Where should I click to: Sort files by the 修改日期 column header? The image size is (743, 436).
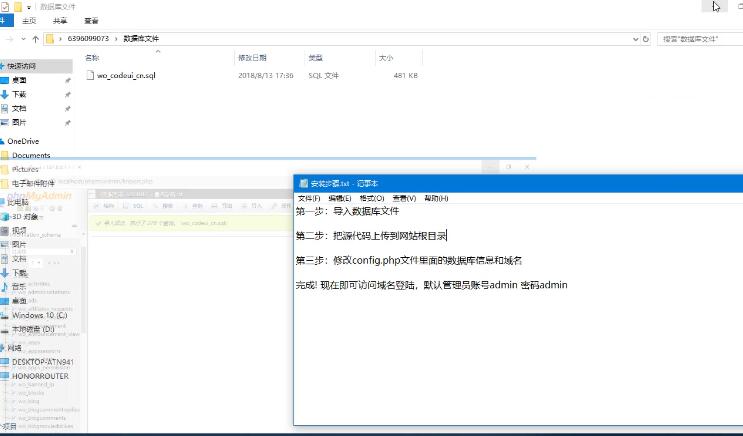(251, 58)
